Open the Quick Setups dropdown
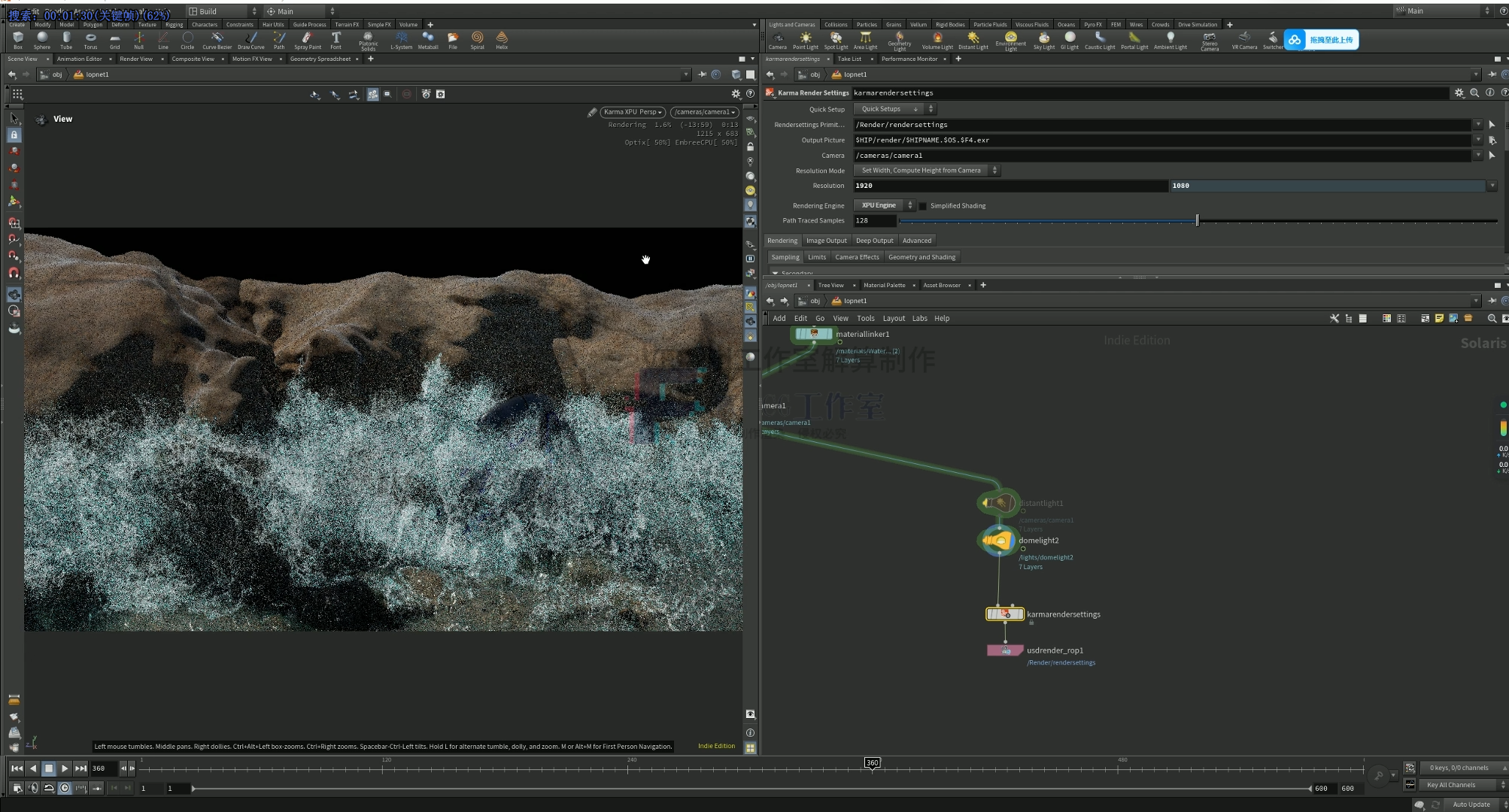The image size is (1509, 812). [891, 108]
